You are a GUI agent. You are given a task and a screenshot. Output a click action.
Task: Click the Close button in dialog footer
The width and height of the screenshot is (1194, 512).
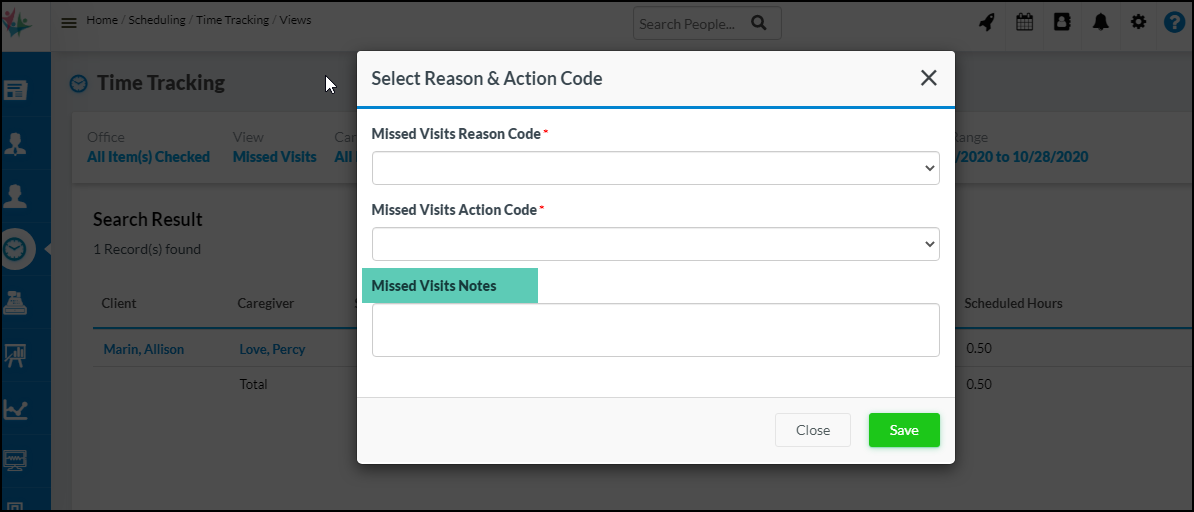(812, 430)
